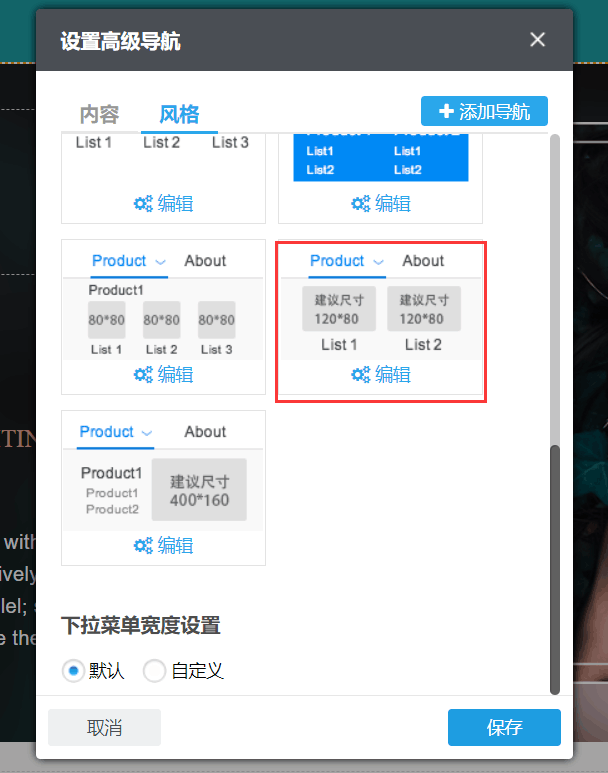Click gear edit icon under 120*80 style
The height and width of the screenshot is (773, 608).
tap(361, 375)
